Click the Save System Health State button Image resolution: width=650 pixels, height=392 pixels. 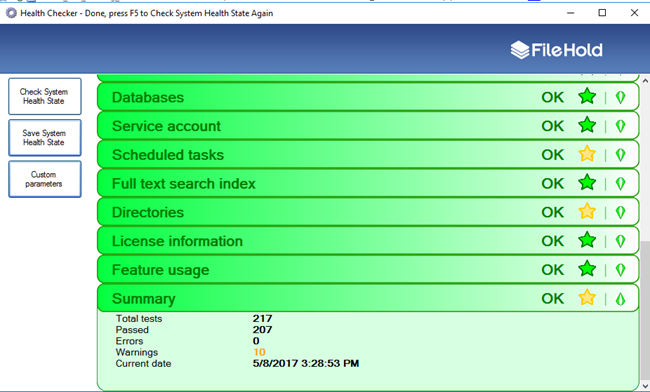click(45, 138)
